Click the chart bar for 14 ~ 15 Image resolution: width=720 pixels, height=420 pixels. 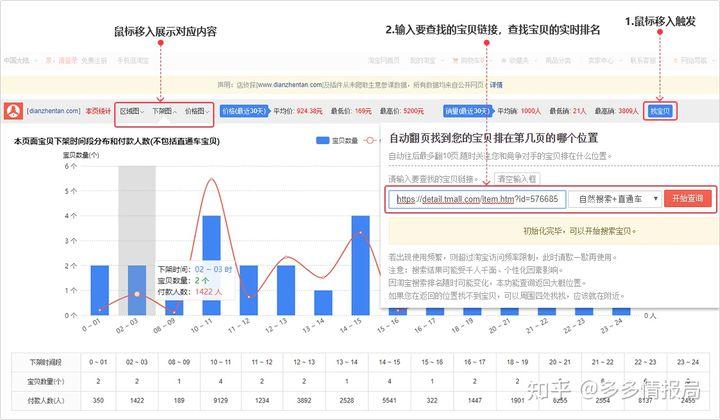360,265
